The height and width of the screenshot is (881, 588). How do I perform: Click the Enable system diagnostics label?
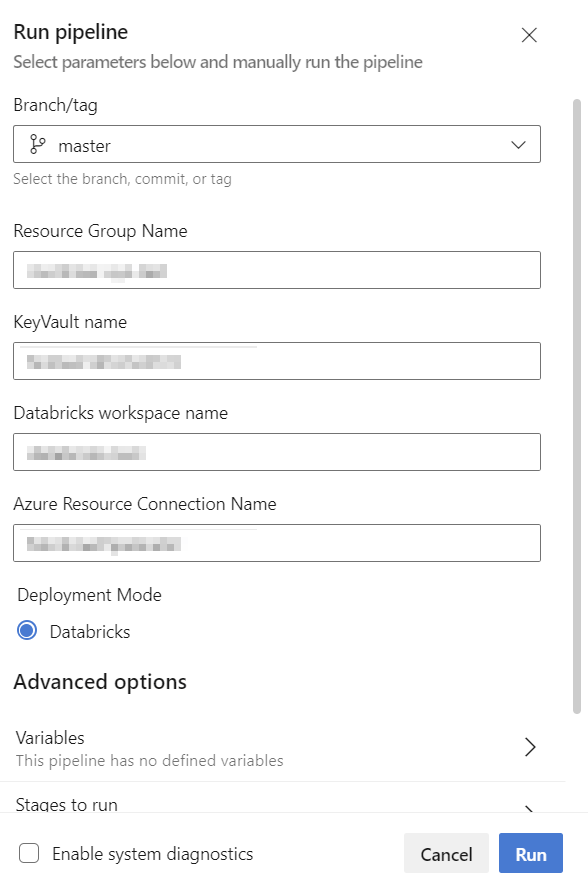tap(153, 854)
